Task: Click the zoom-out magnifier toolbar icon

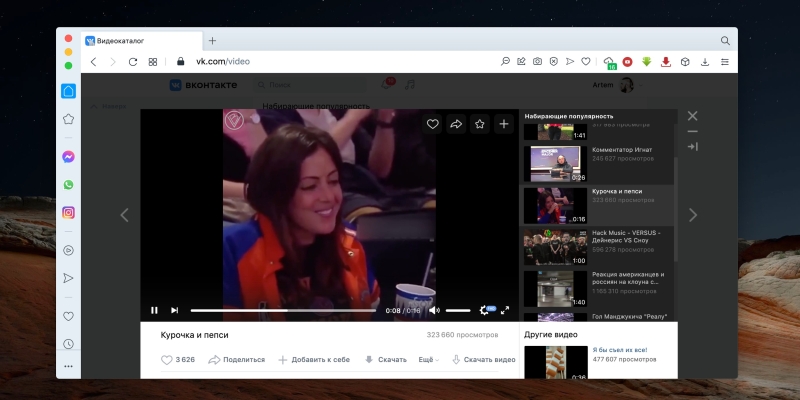Action: point(505,61)
